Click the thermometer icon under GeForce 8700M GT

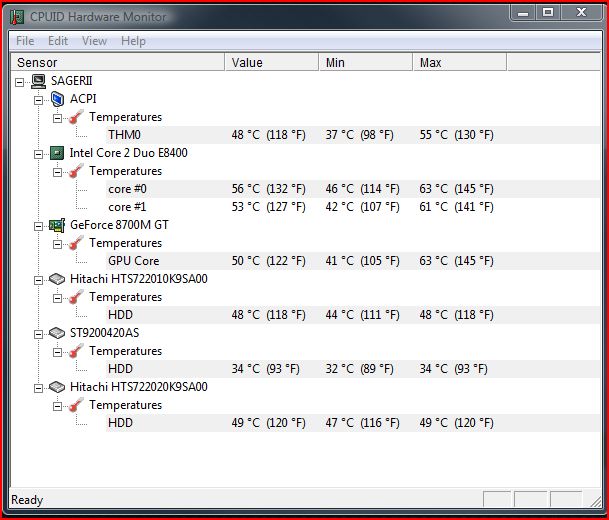pyautogui.click(x=76, y=243)
